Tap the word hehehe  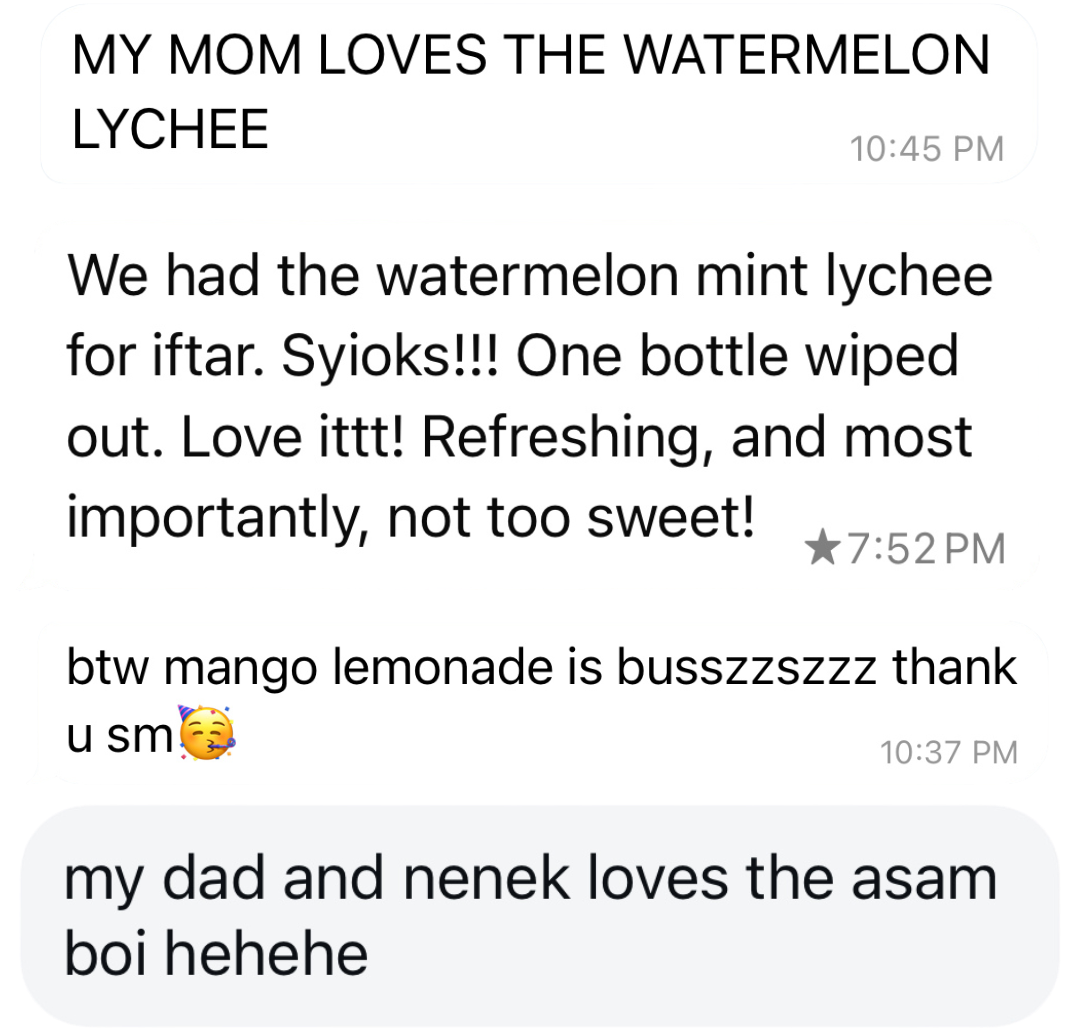[x=267, y=954]
